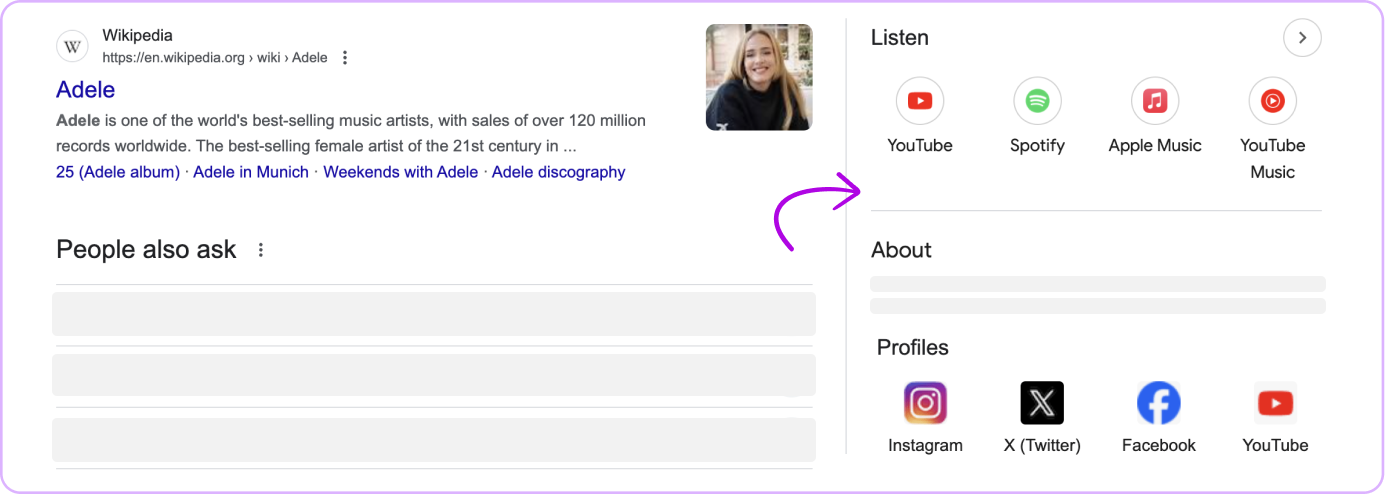Screen dimensions: 1385x494
Task: Click the Wikipedia URL breadcrumb text
Action: pos(215,57)
